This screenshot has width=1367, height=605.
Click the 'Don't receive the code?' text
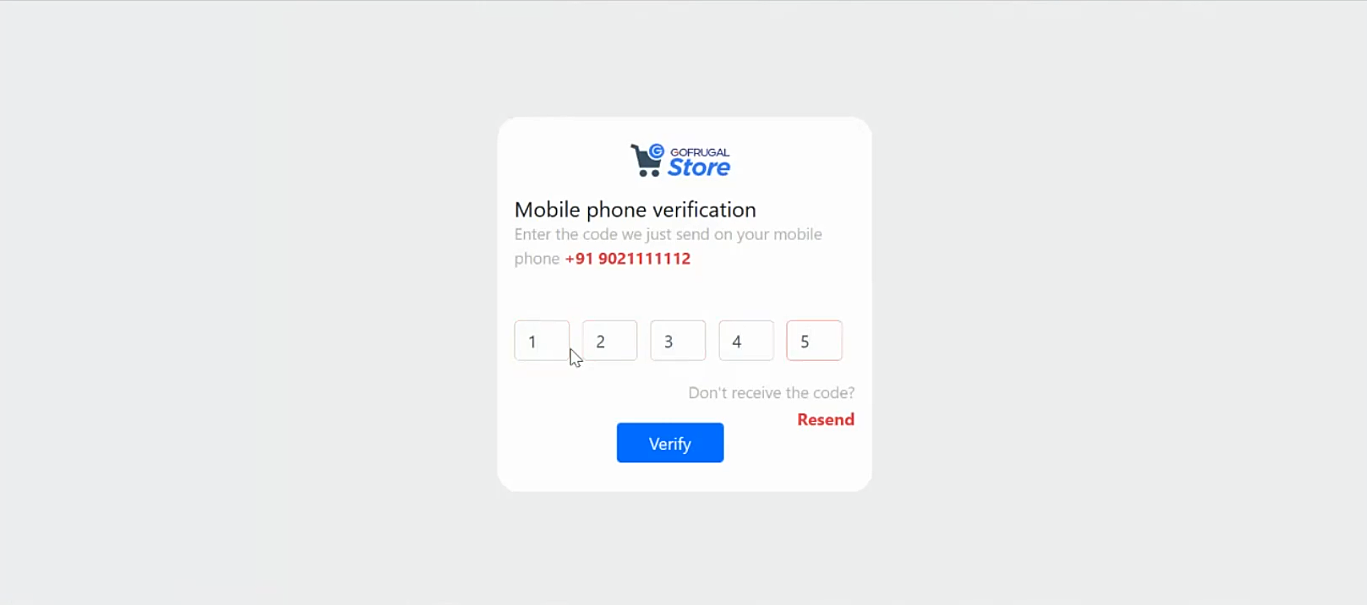click(771, 393)
